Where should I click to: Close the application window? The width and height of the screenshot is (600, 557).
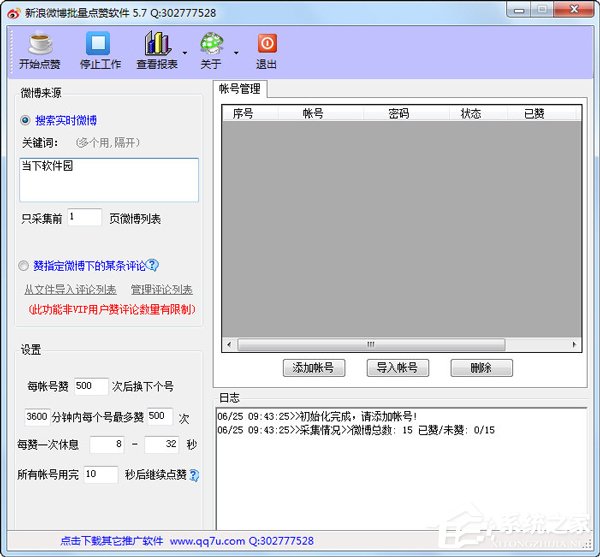tap(574, 9)
